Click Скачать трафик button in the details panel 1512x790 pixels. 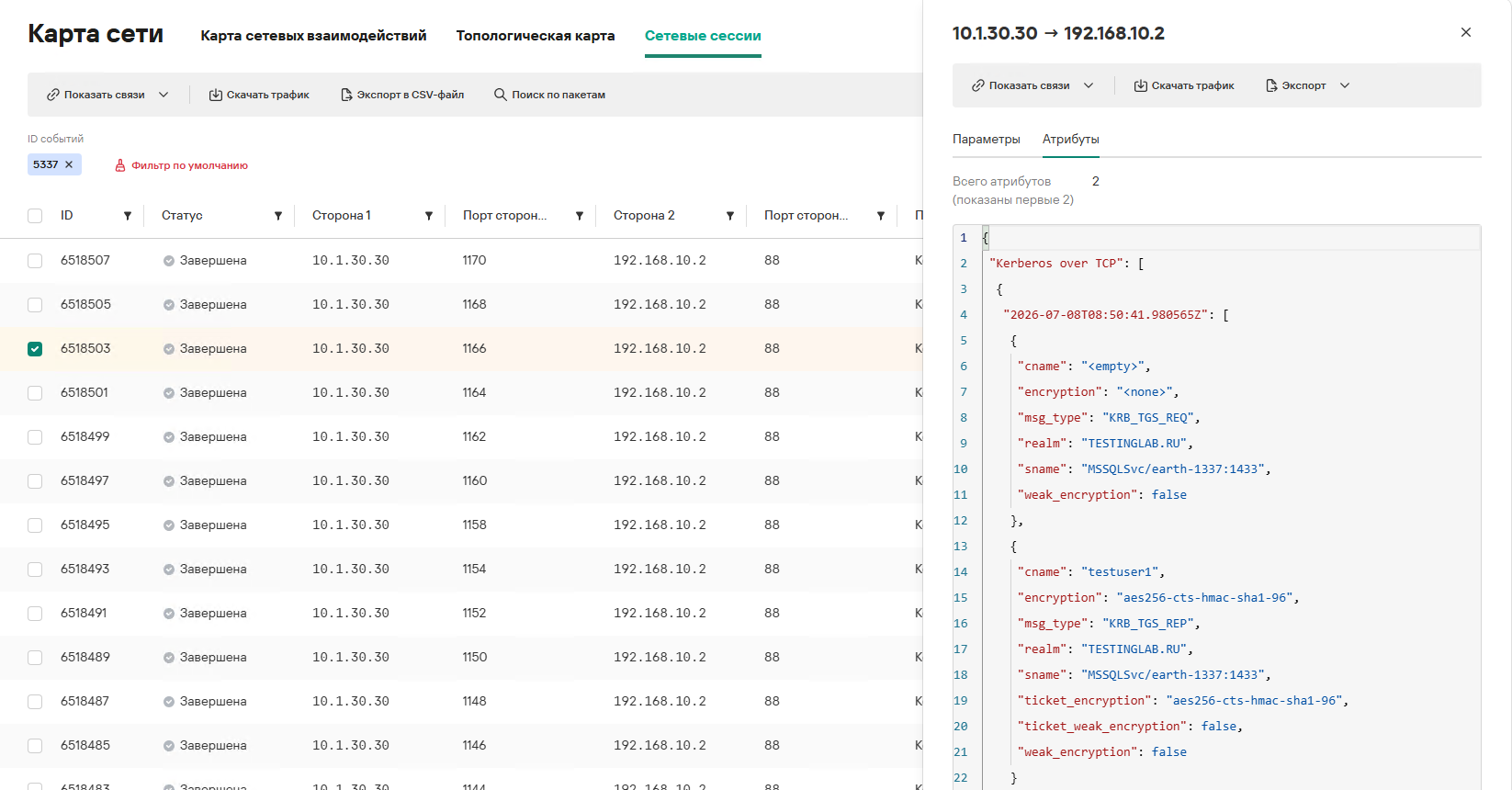tap(1184, 85)
